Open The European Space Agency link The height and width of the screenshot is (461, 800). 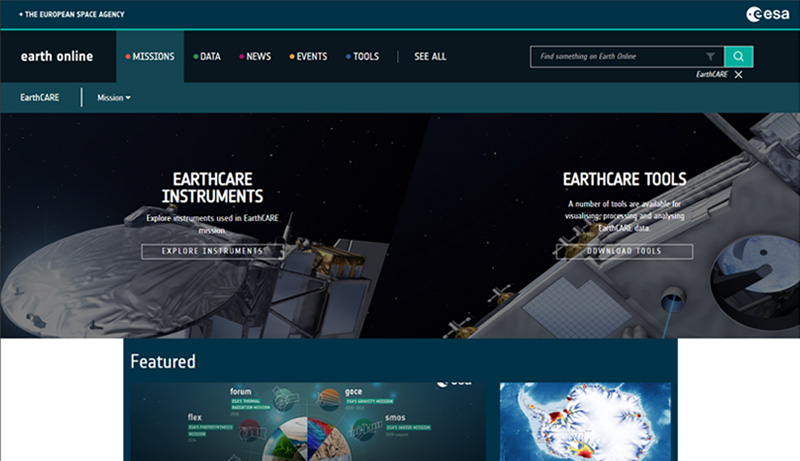tap(71, 14)
